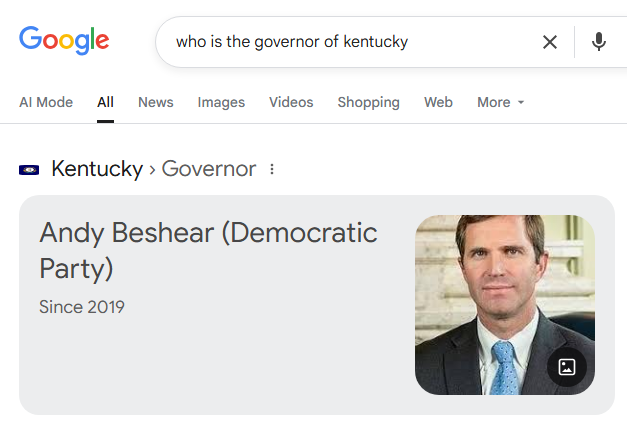The width and height of the screenshot is (627, 426).
Task: Click the image icon on the photo
Action: [566, 366]
